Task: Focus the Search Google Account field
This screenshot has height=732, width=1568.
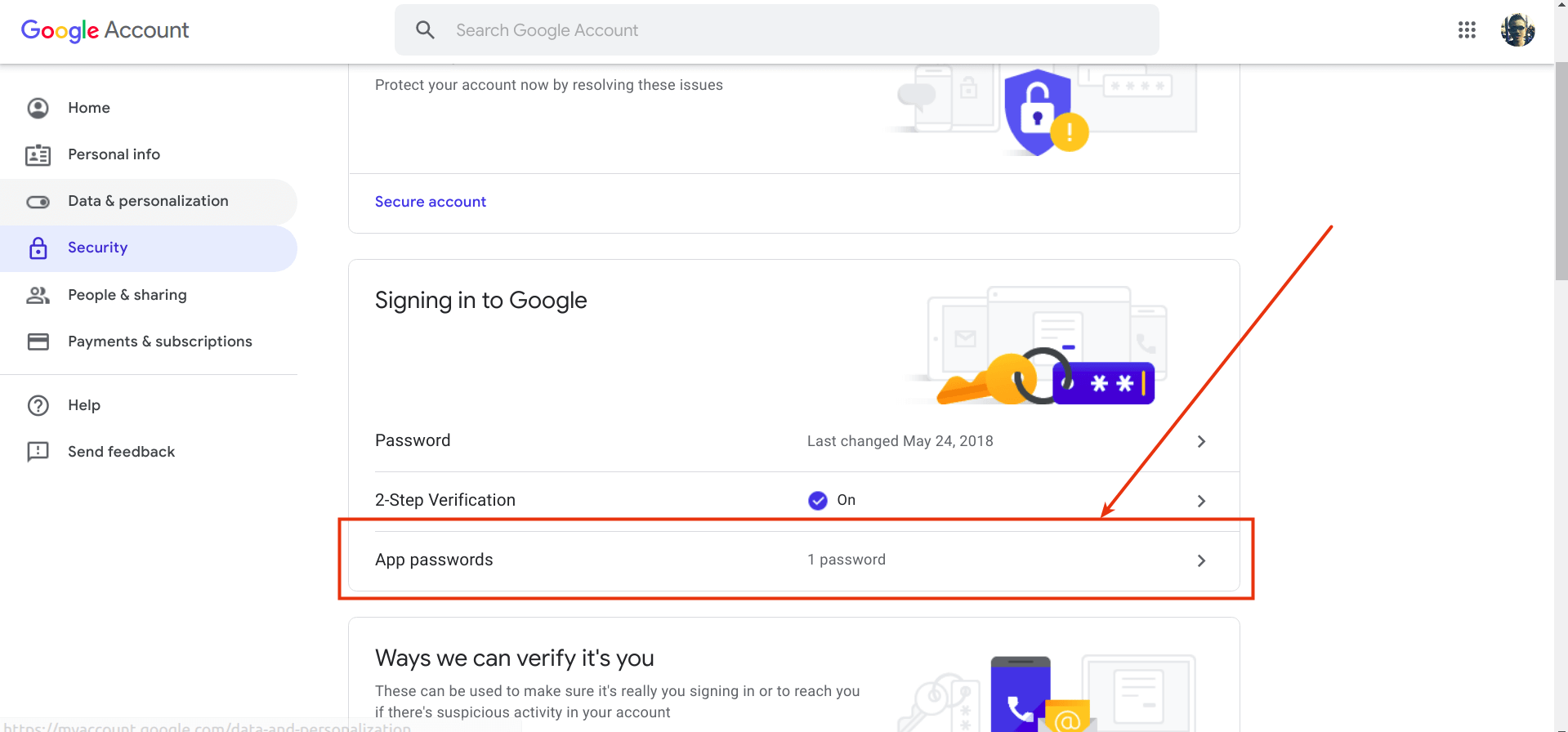Action: point(777,30)
